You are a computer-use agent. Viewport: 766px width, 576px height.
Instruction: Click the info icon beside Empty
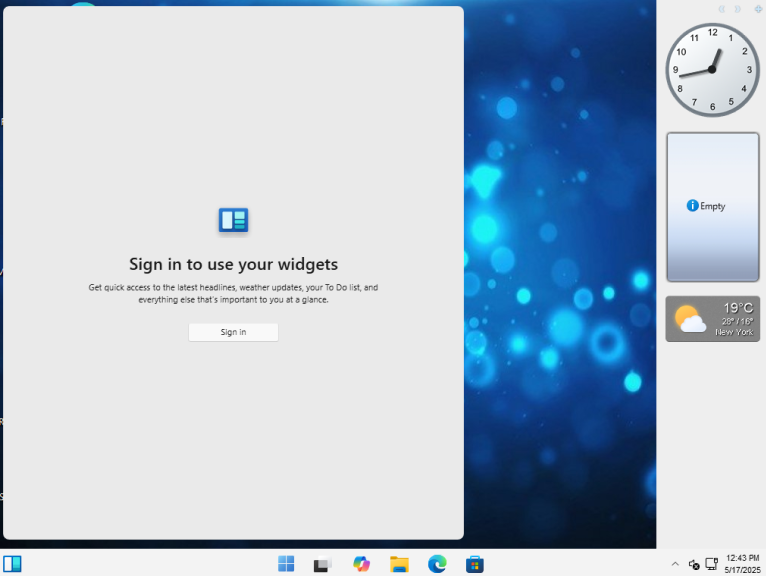(692, 206)
